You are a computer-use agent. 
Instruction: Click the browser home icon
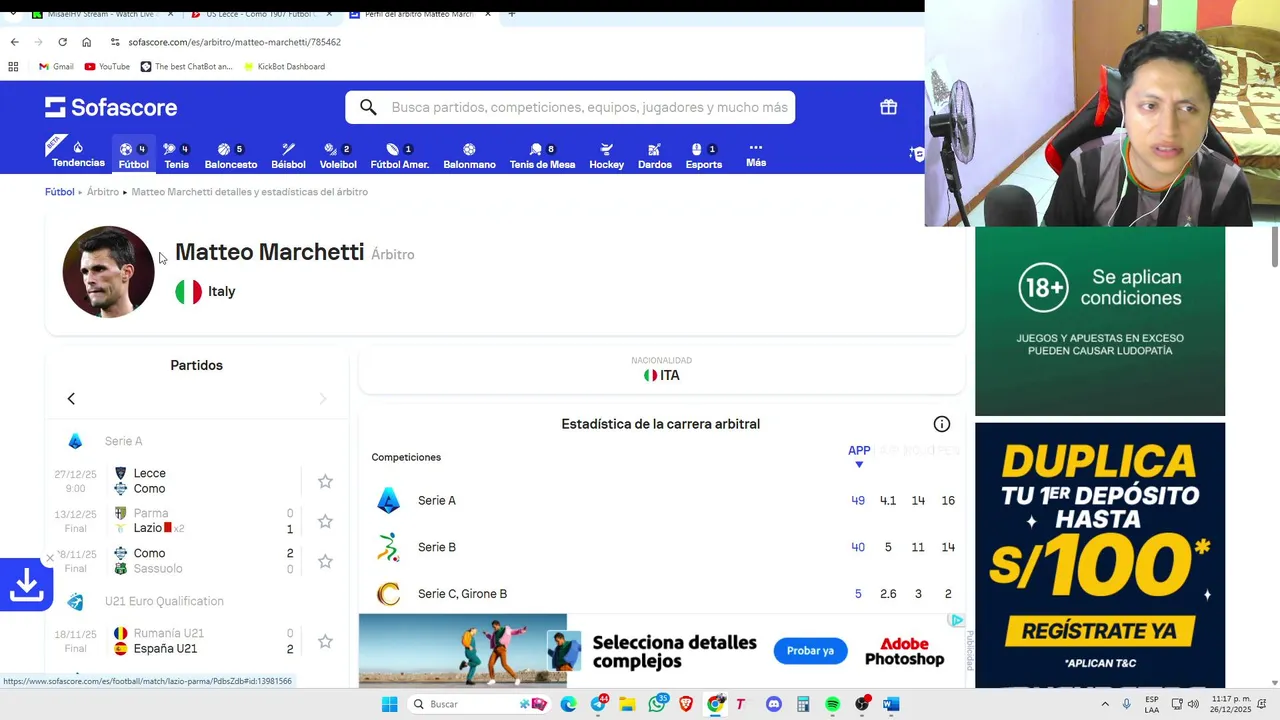click(x=87, y=42)
